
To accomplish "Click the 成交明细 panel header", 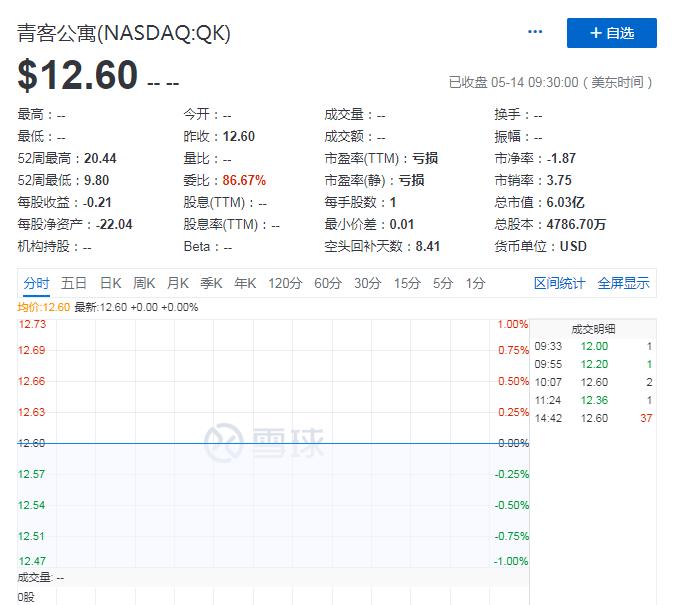I will [593, 329].
